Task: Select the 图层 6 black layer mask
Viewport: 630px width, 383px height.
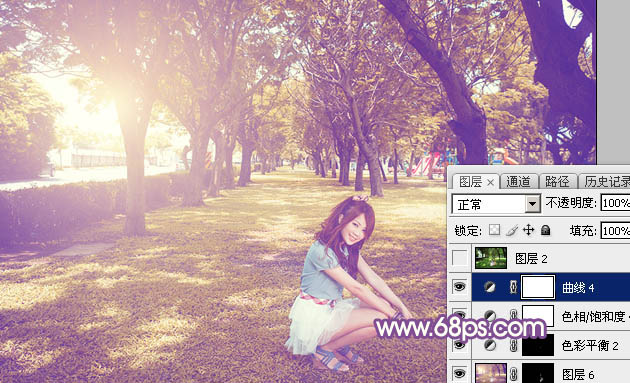Action: 538,373
